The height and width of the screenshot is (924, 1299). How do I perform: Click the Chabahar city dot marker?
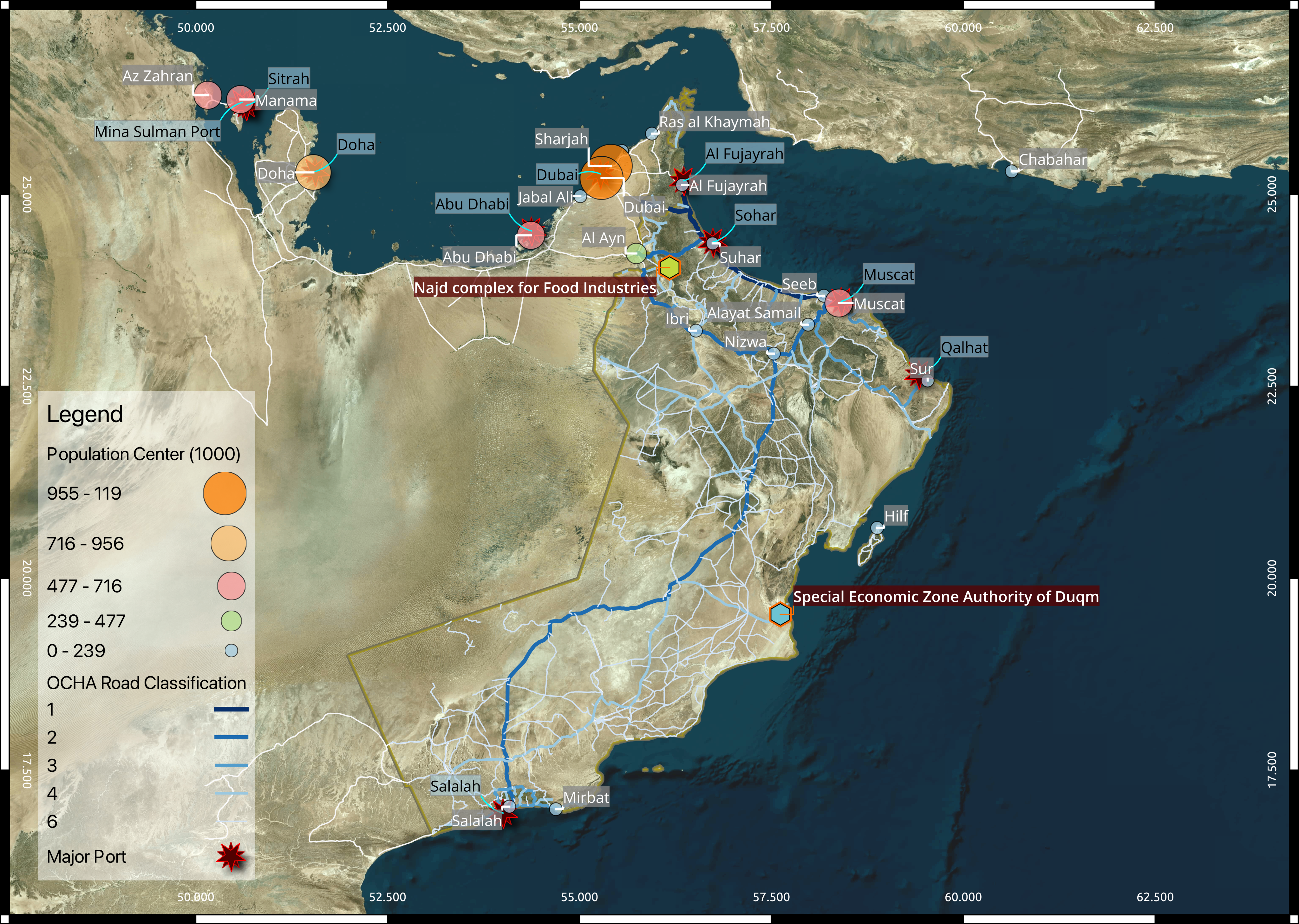[x=1011, y=171]
